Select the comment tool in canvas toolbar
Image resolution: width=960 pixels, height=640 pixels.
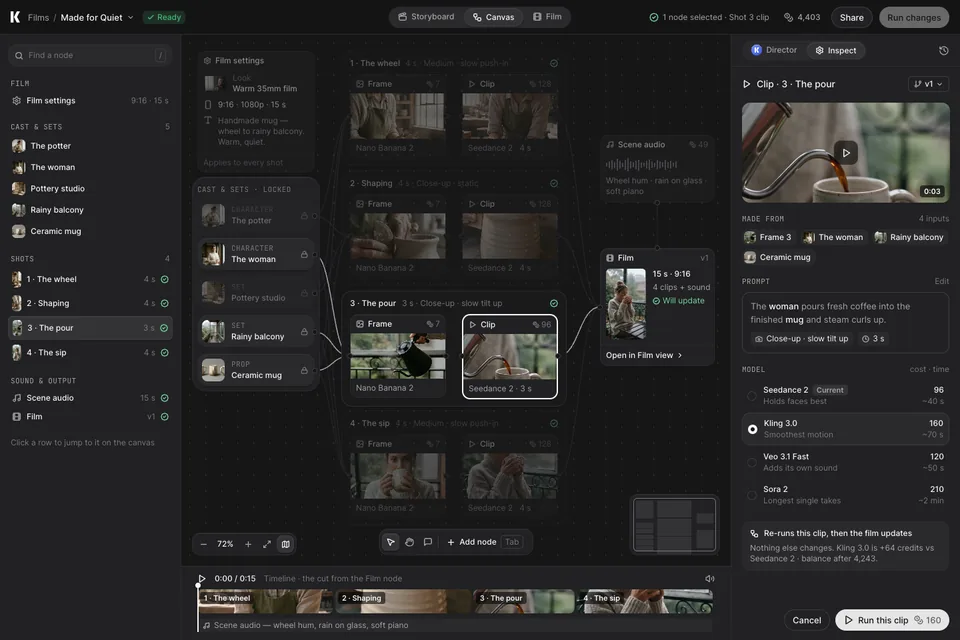(x=428, y=542)
